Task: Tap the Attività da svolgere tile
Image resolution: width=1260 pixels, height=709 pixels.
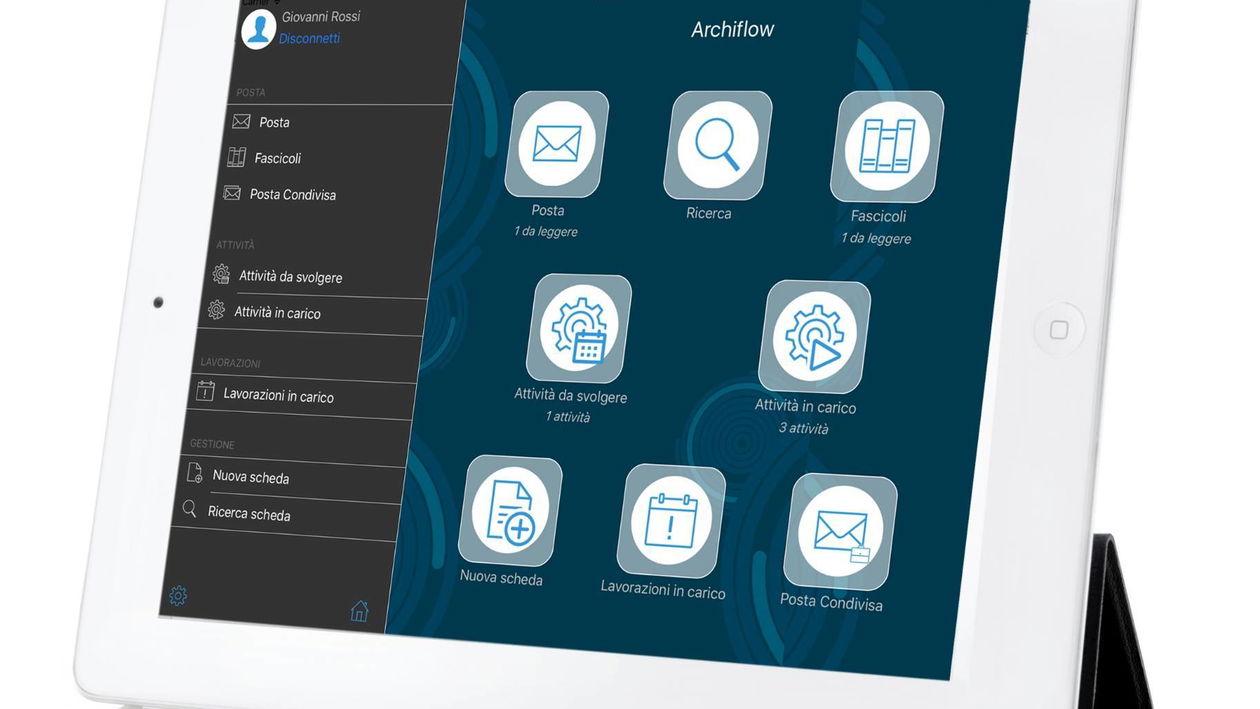Action: pos(579,328)
